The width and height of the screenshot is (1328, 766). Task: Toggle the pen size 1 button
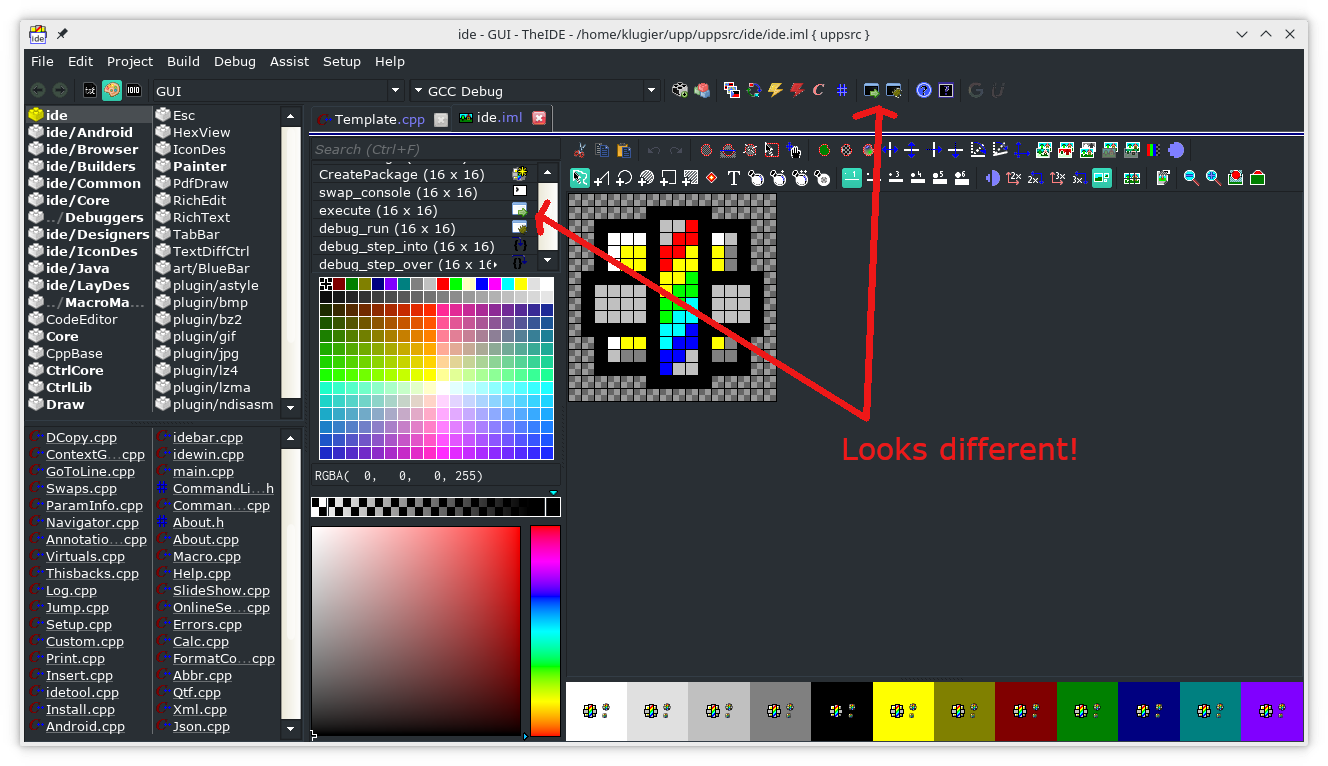coord(851,178)
